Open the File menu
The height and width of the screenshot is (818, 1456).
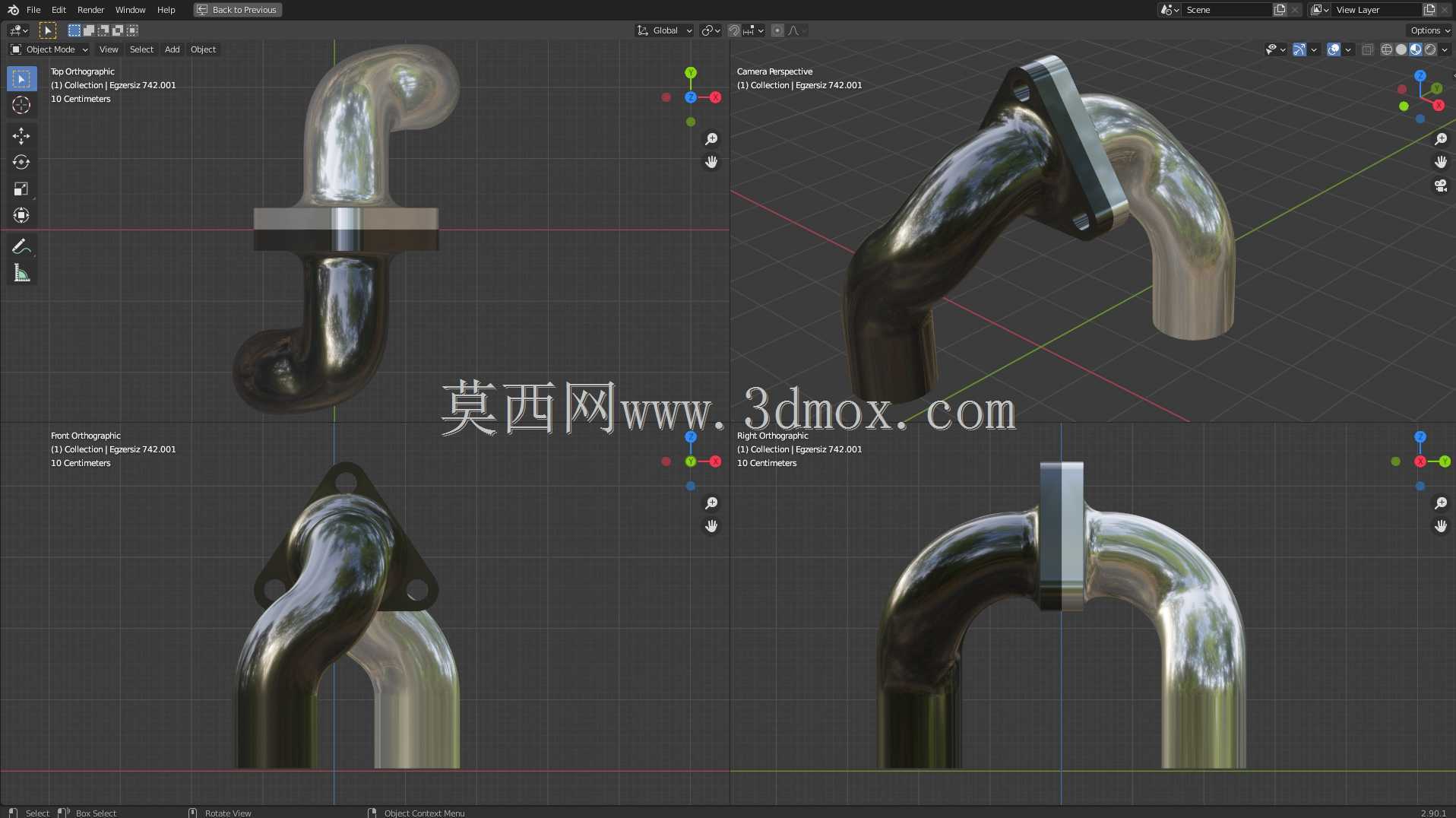33,10
